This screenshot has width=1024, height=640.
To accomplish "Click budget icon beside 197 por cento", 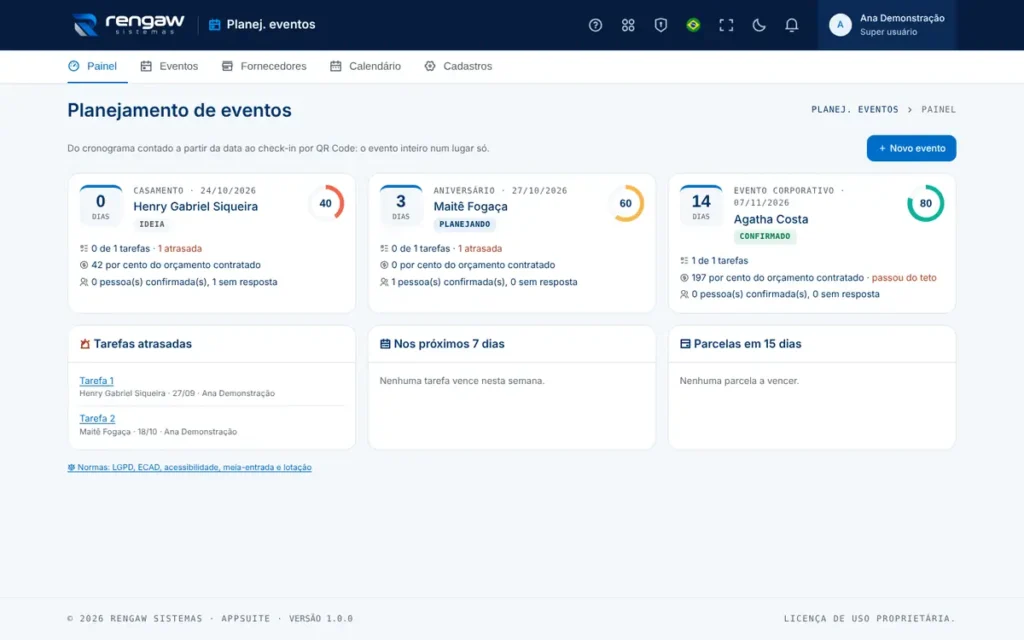I will [684, 278].
